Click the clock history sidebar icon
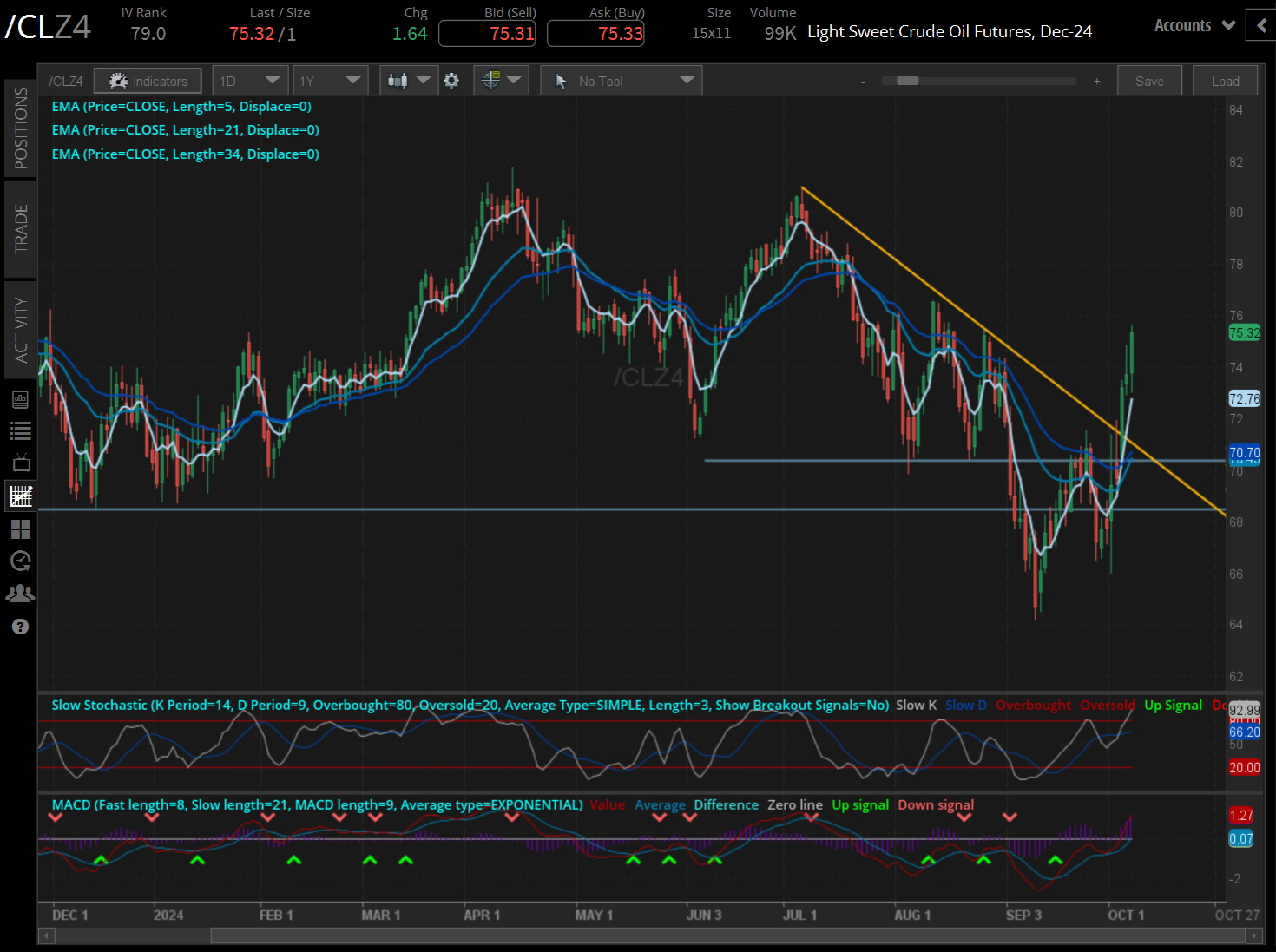Viewport: 1276px width, 952px height. click(x=20, y=561)
